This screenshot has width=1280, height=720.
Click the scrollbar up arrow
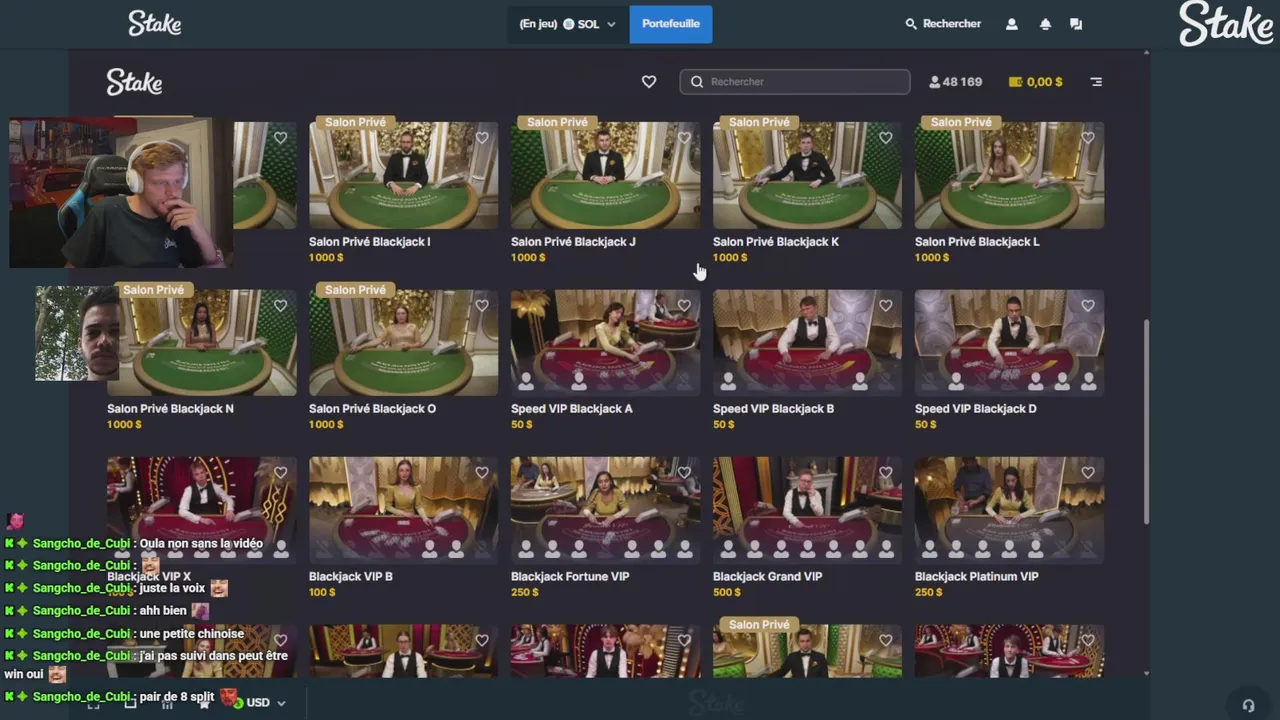click(x=1146, y=54)
